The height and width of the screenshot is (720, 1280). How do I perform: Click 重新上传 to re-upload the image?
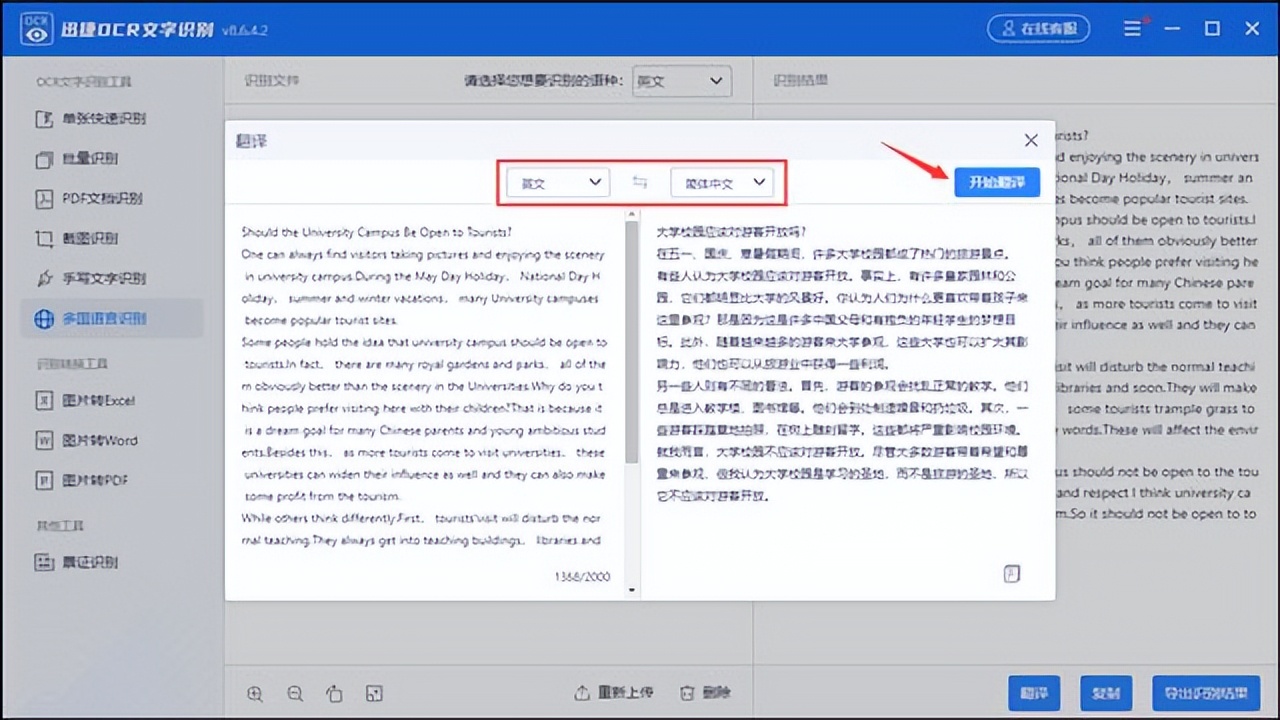[x=625, y=692]
